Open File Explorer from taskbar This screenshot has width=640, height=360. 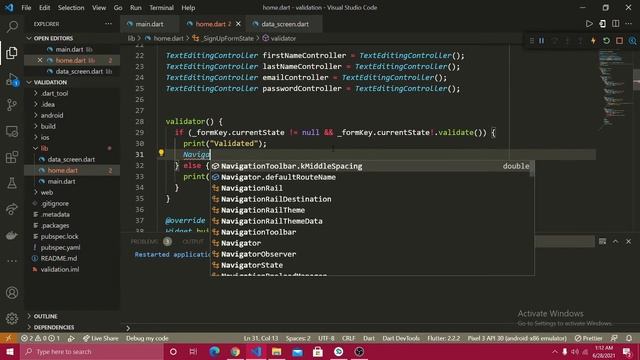[276, 351]
